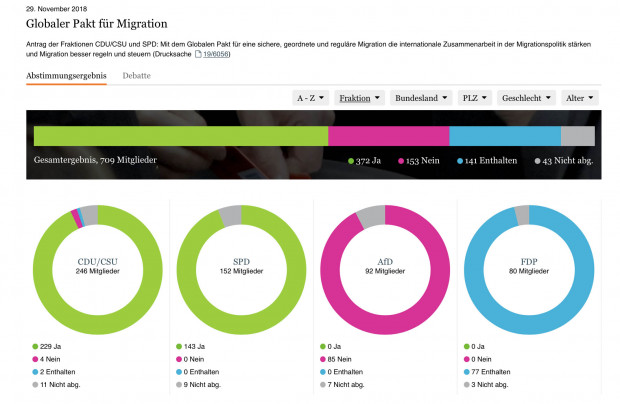The image size is (620, 404).
Task: Open the Fraktion filter dropdown
Action: pyautogui.click(x=359, y=98)
